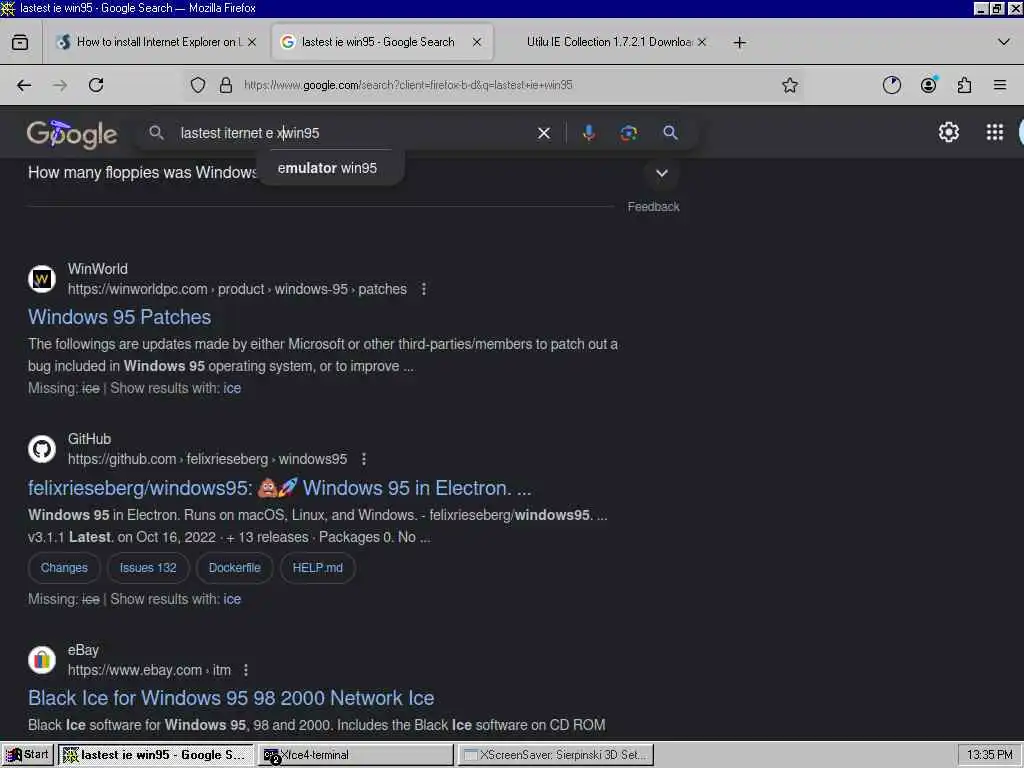Image resolution: width=1024 pixels, height=768 pixels.
Task: Click 'ice' link under WinWorld result
Action: (x=232, y=389)
